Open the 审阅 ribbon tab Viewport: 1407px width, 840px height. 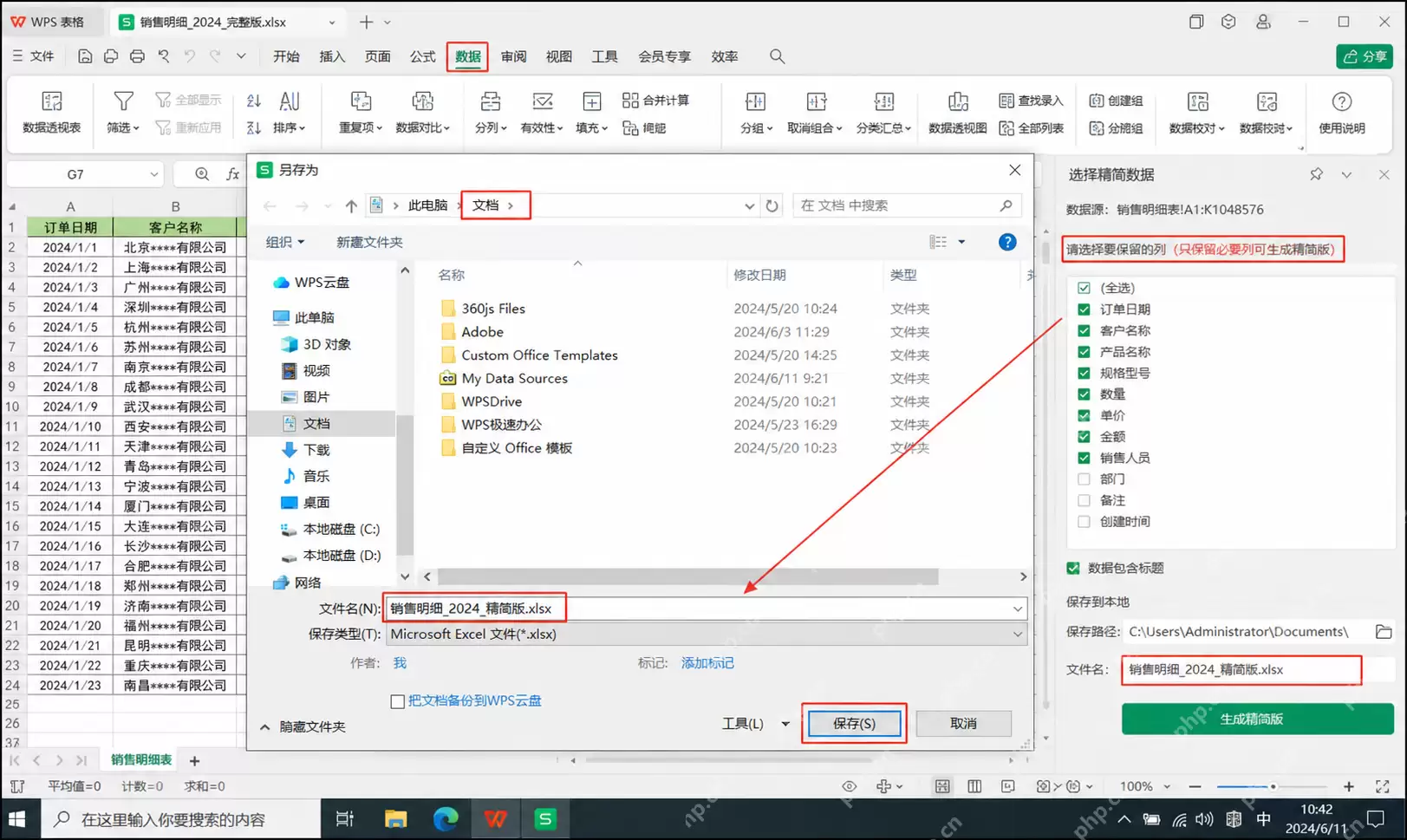tap(513, 56)
